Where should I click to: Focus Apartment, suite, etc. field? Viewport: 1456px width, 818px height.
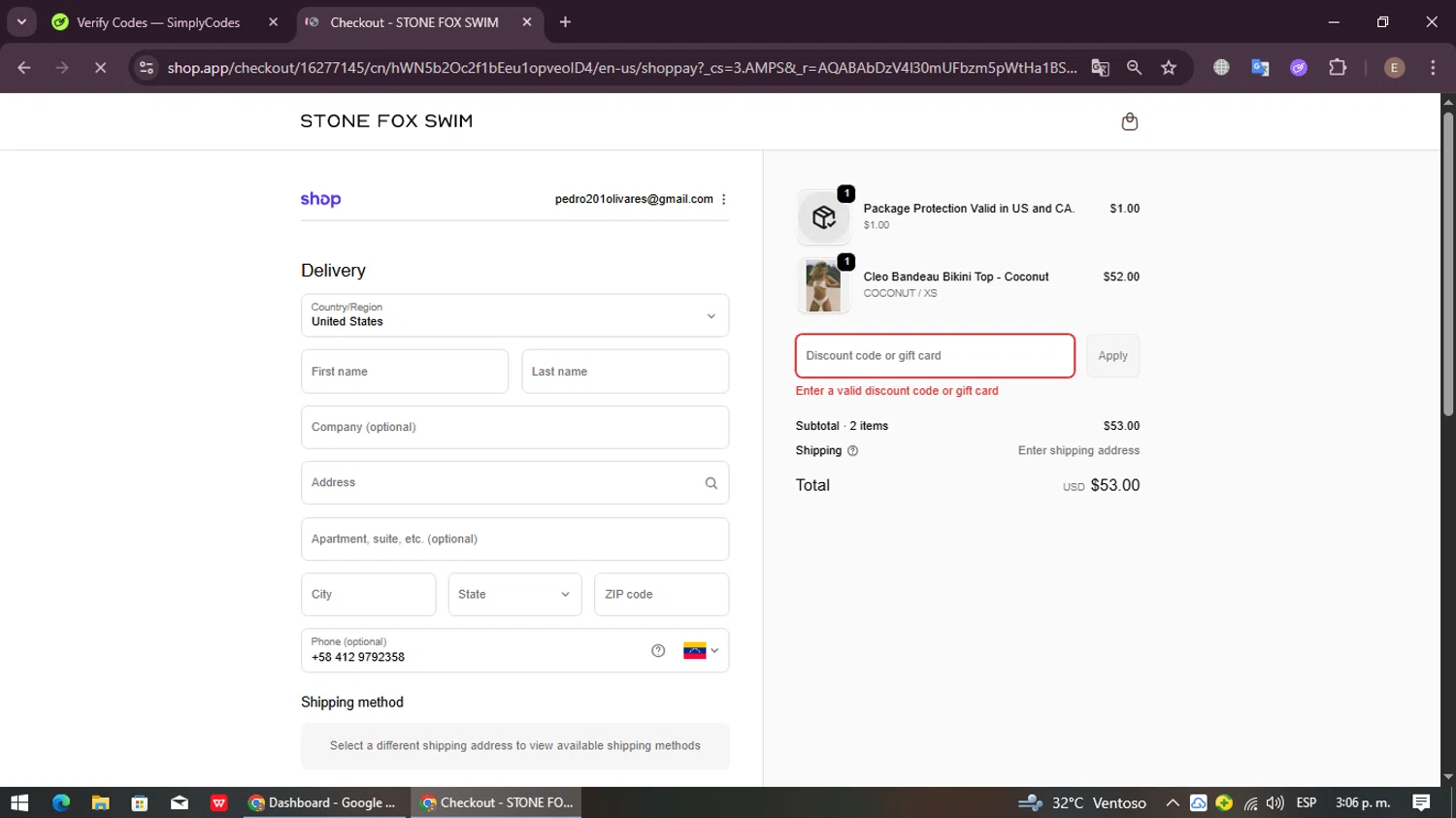pyautogui.click(x=514, y=539)
